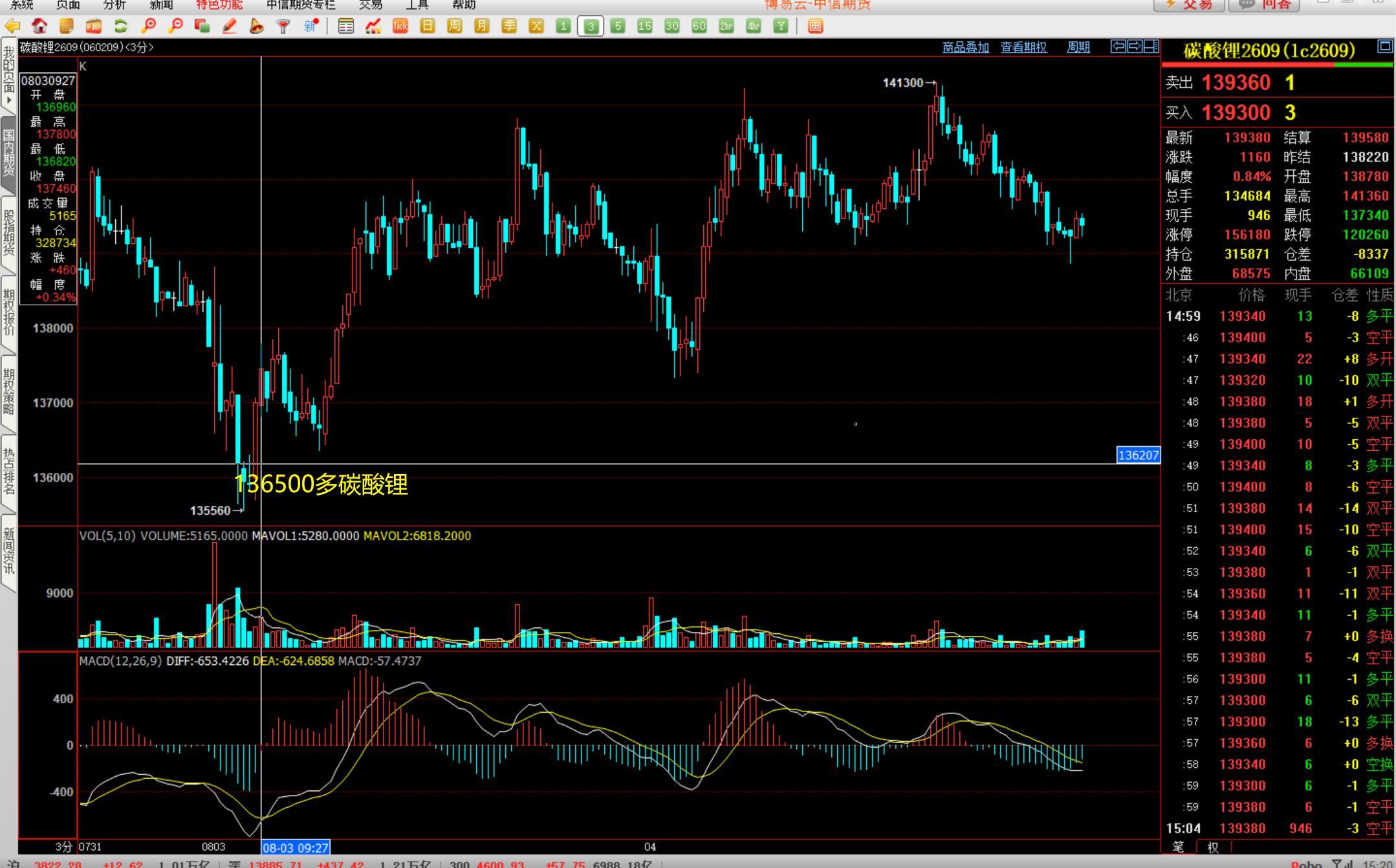Select the red drawing pencil tool

tap(230, 26)
